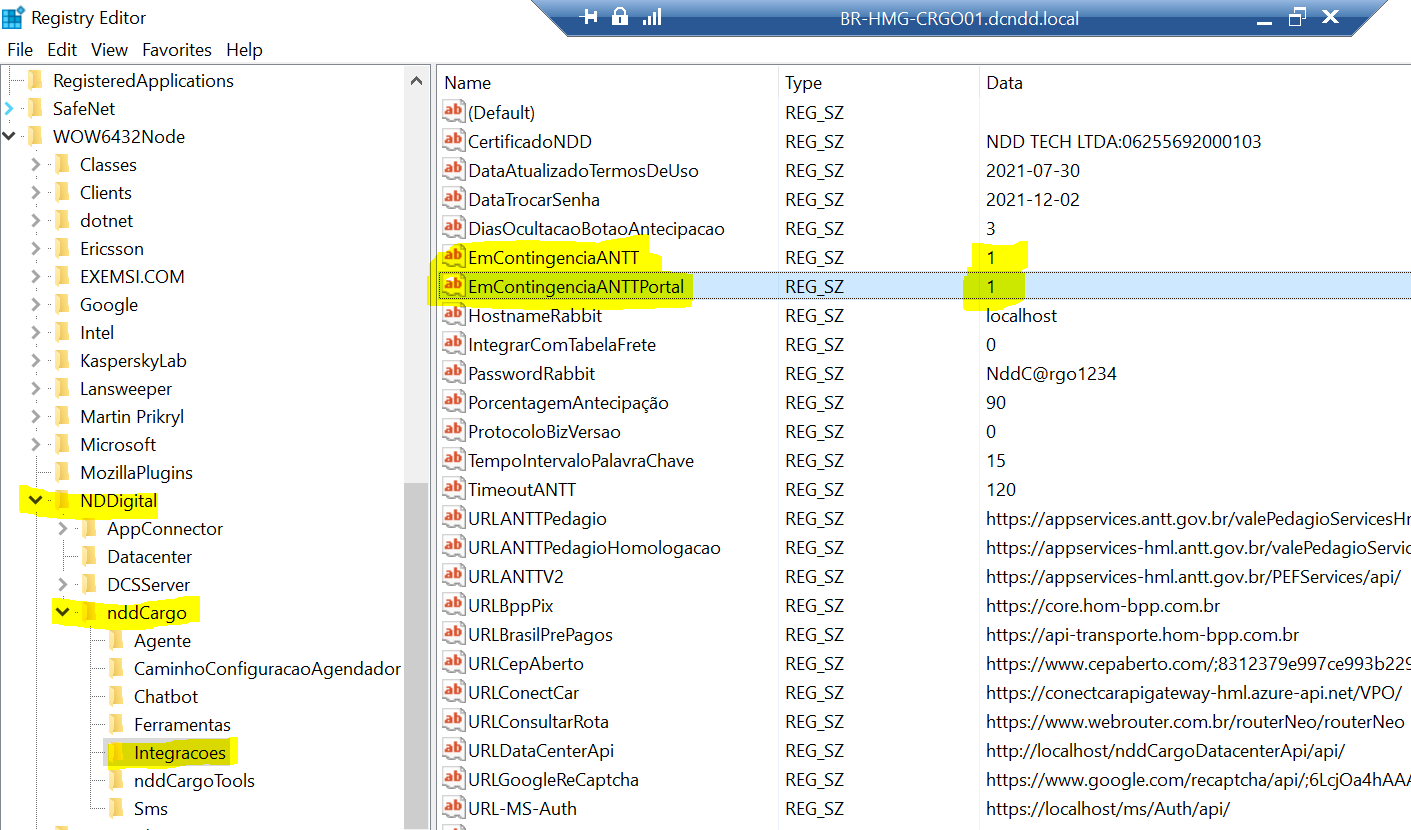Click the pin icon in remote session bar
This screenshot has height=830, width=1411.
(589, 17)
